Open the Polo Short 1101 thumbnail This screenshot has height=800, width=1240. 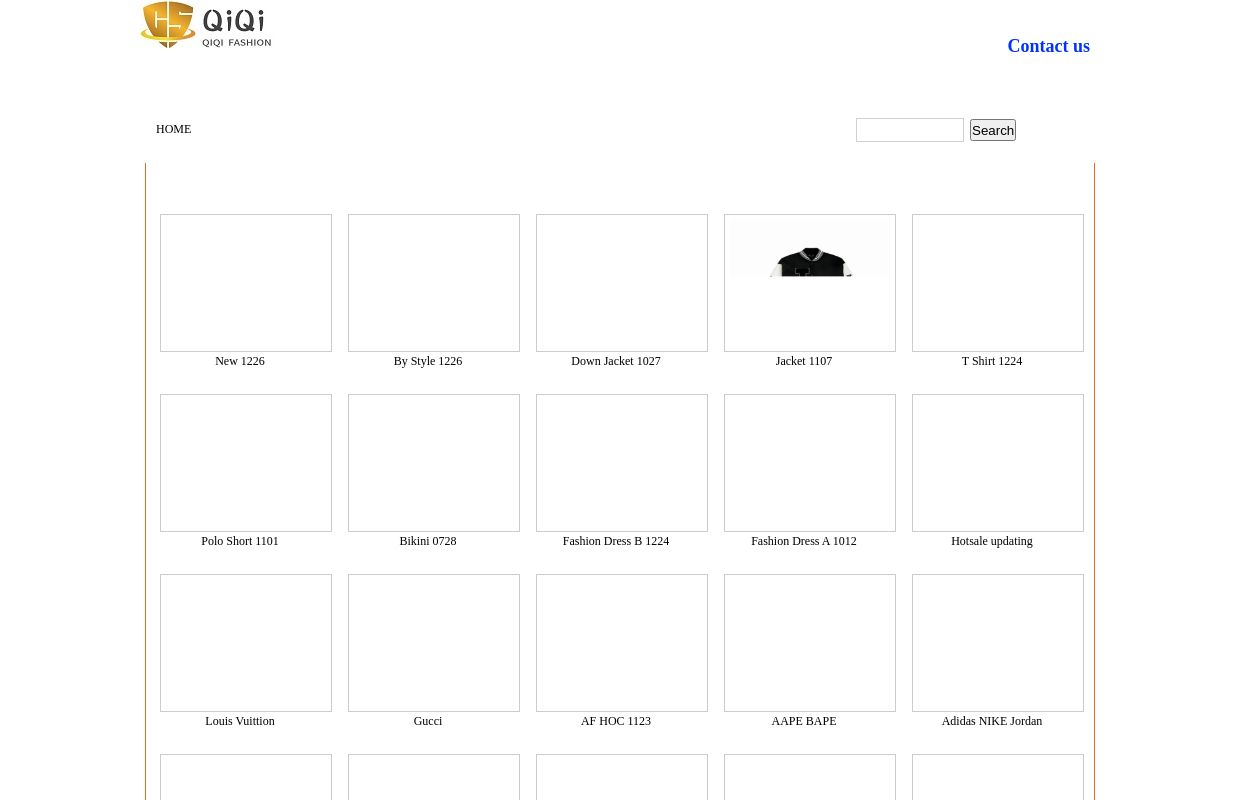pyautogui.click(x=246, y=463)
